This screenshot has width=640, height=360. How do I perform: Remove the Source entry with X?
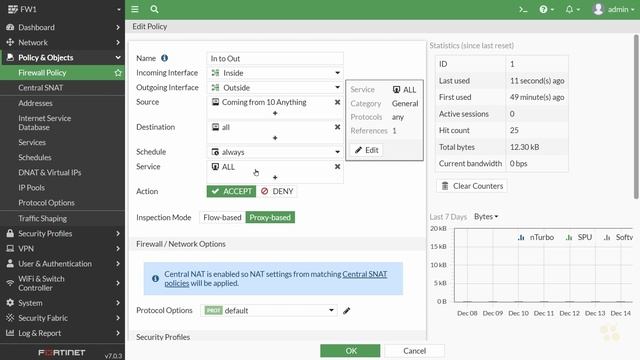tap(337, 102)
